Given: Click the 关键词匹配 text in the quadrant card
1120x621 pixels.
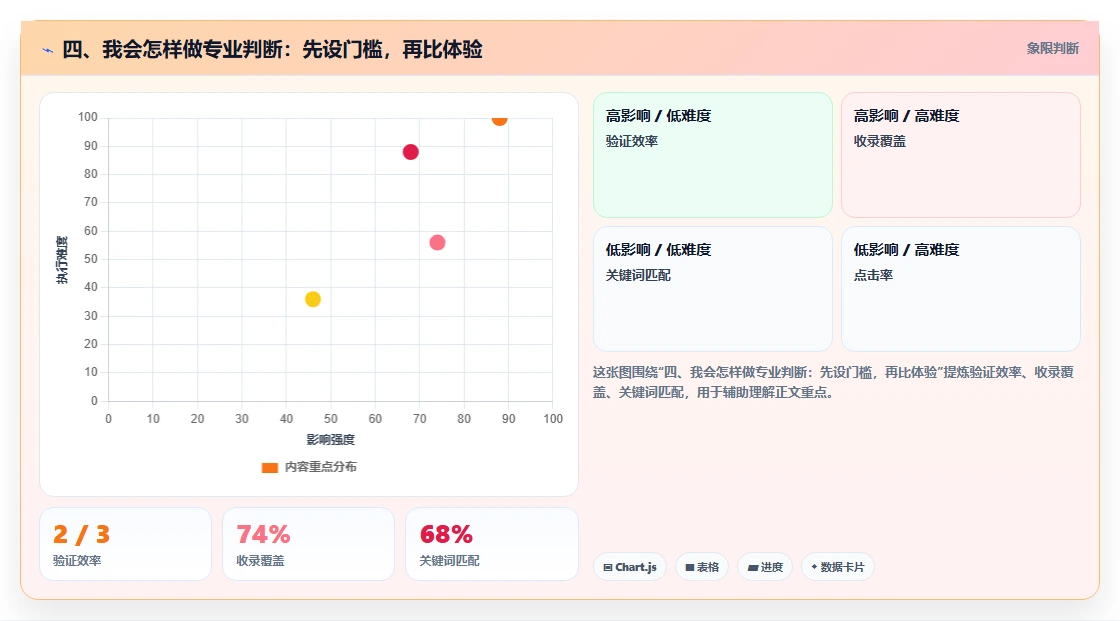Looking at the screenshot, I should click(639, 275).
